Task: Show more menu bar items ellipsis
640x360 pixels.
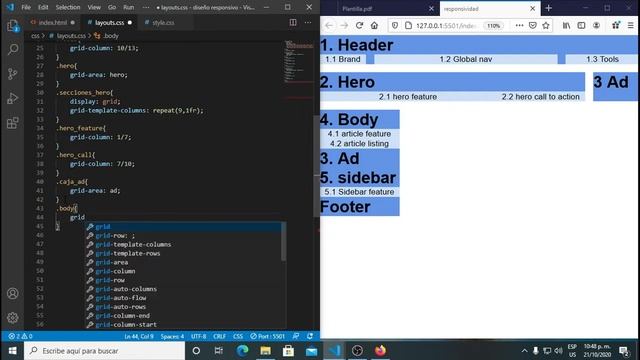Action: [x=146, y=7]
